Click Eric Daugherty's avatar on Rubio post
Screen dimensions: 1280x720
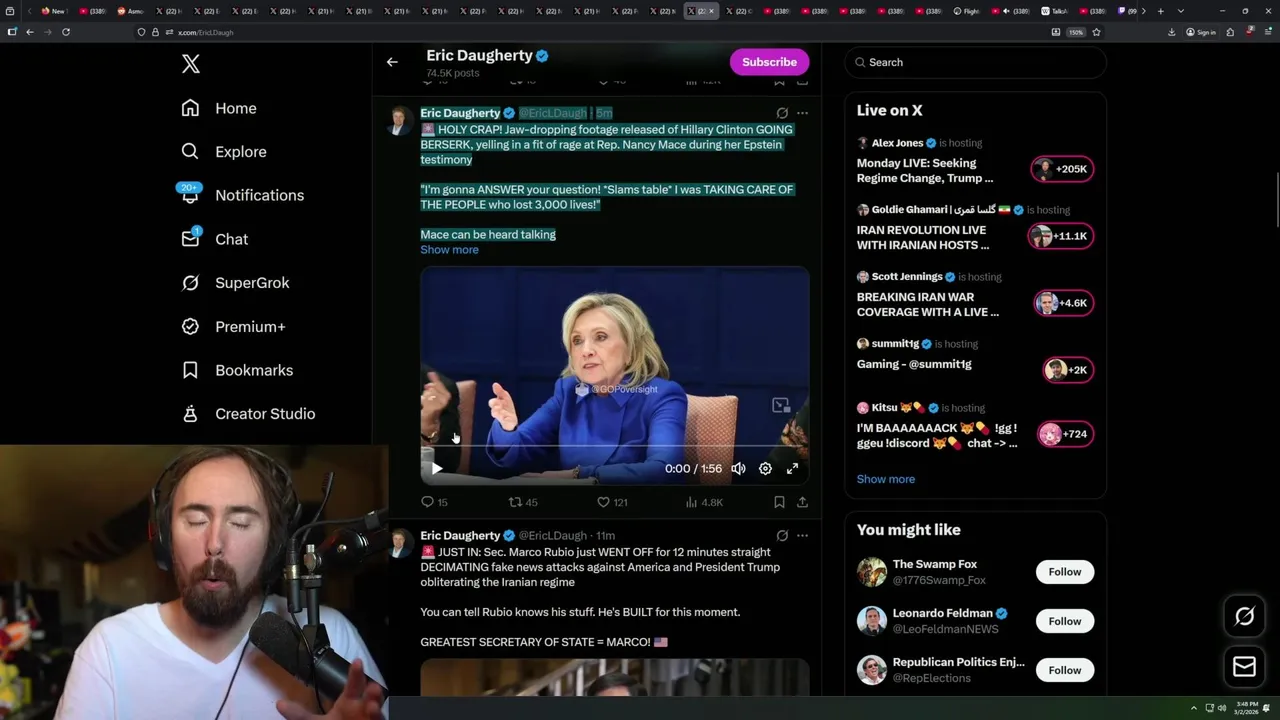click(x=401, y=543)
